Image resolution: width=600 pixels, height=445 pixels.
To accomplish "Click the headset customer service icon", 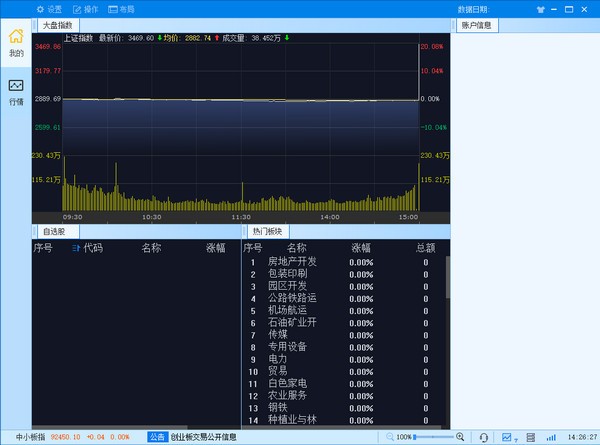I will pyautogui.click(x=485, y=437).
